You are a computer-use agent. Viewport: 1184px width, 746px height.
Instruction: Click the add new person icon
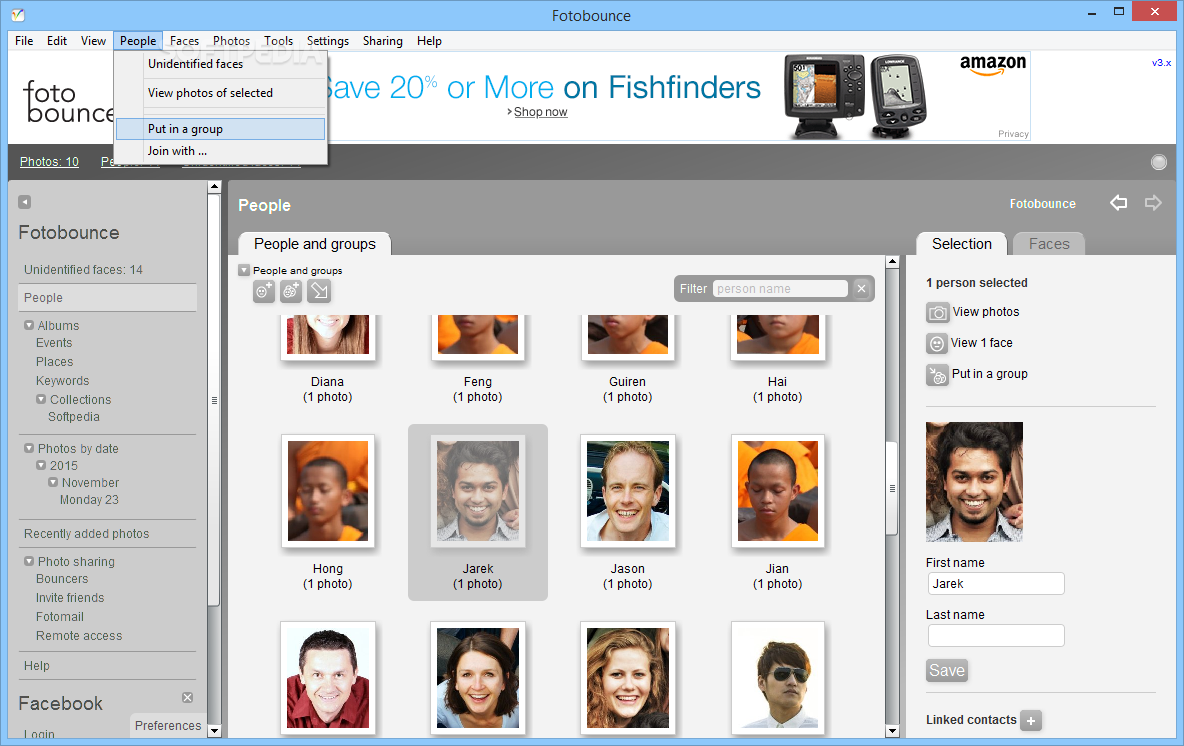point(264,291)
